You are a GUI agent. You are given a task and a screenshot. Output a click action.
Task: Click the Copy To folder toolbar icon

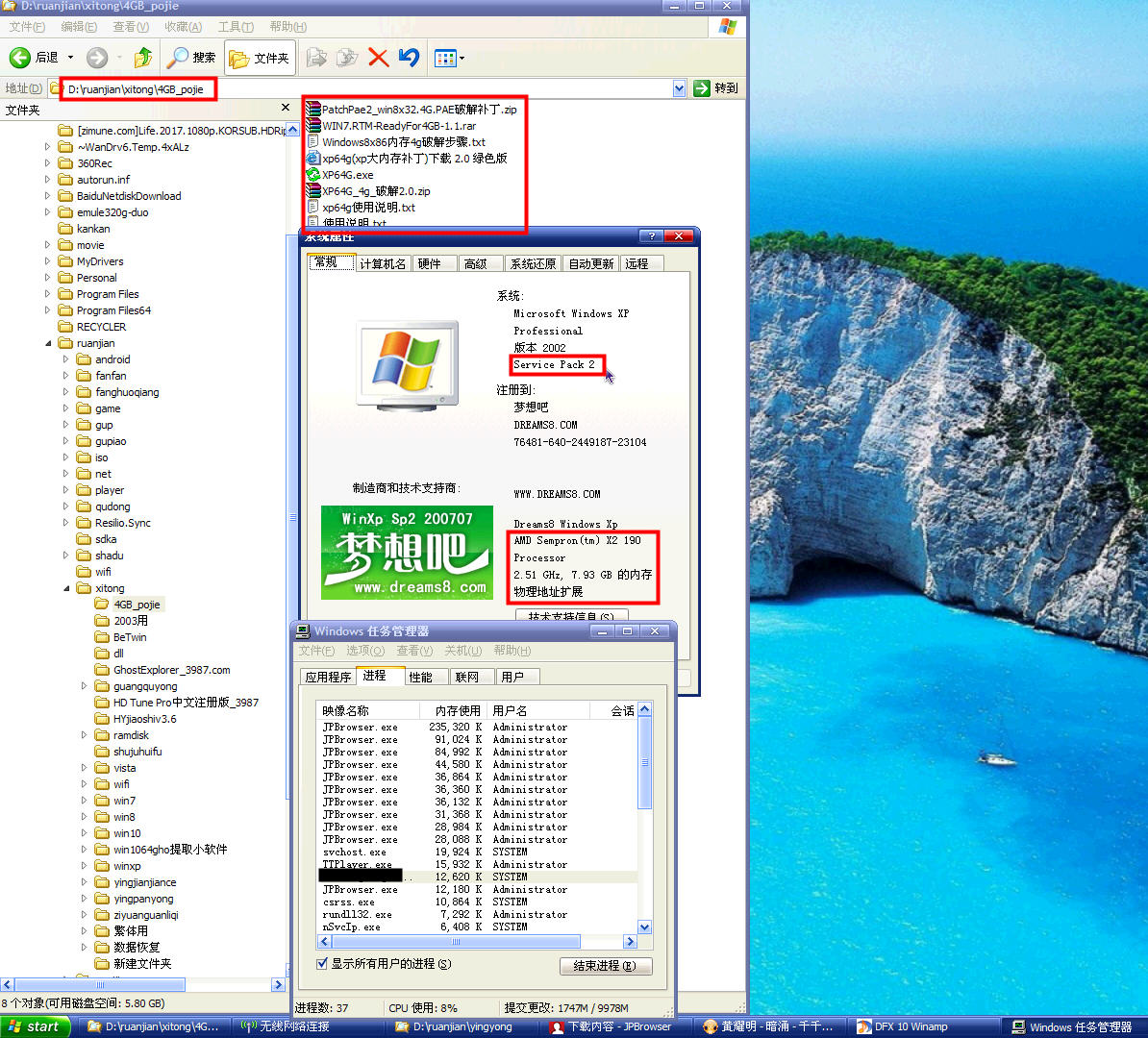click(x=347, y=57)
